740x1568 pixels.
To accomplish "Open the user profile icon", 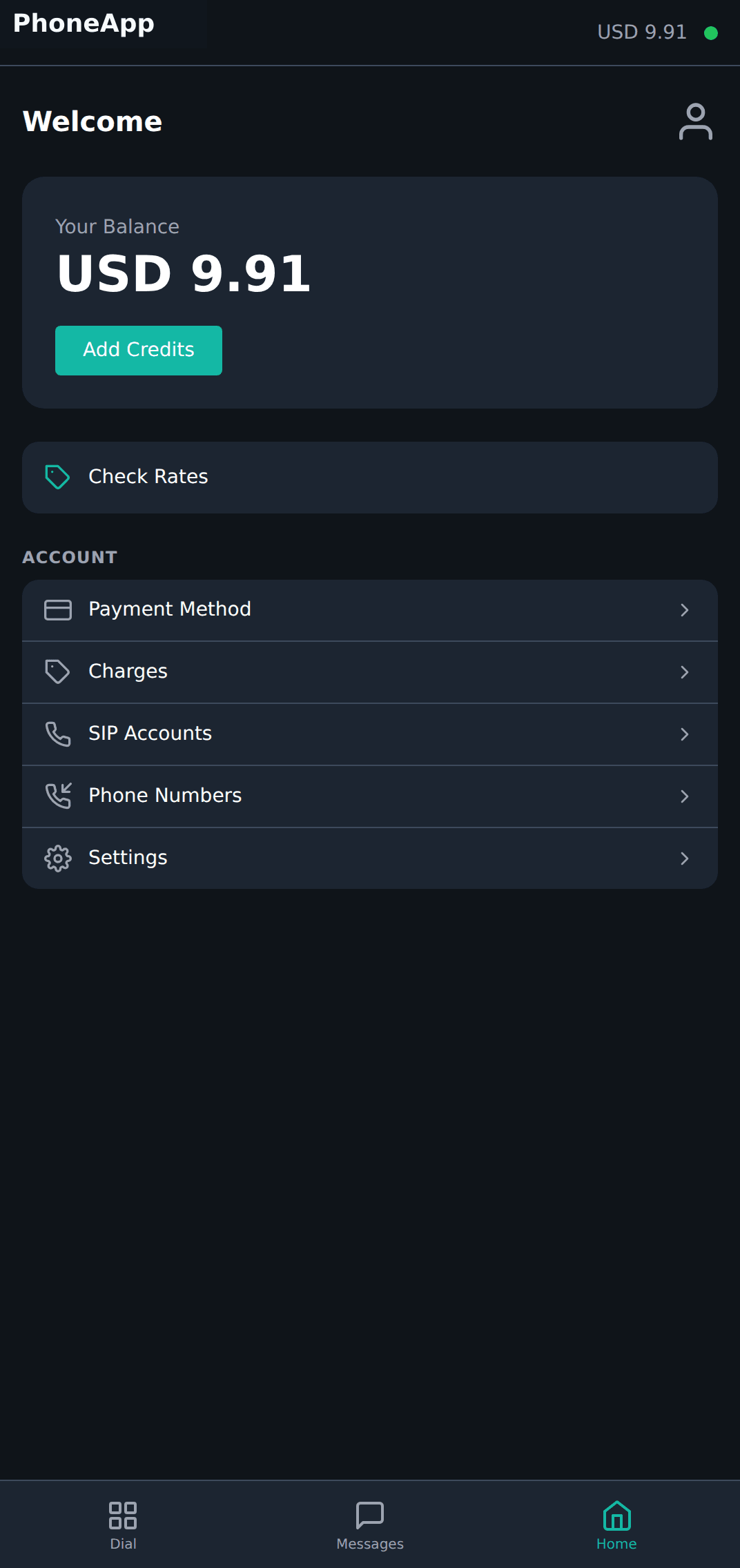I will 695,121.
